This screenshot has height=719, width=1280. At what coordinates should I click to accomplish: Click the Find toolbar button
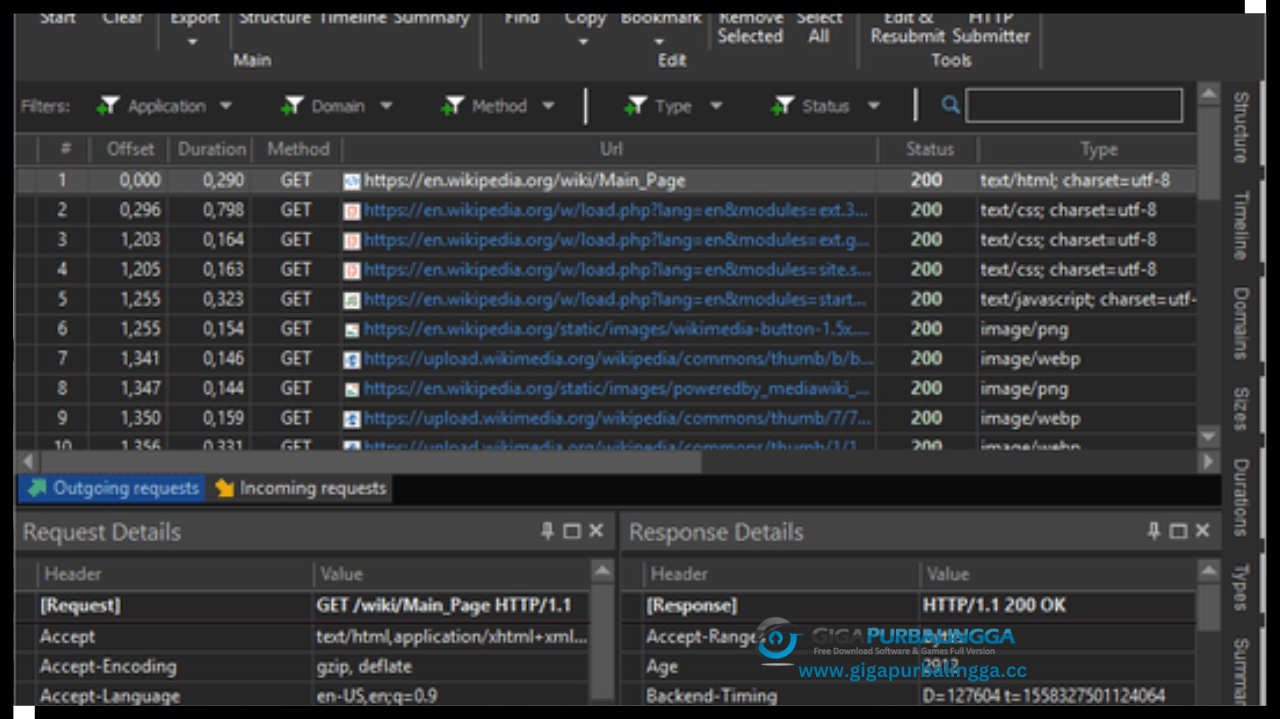(522, 18)
